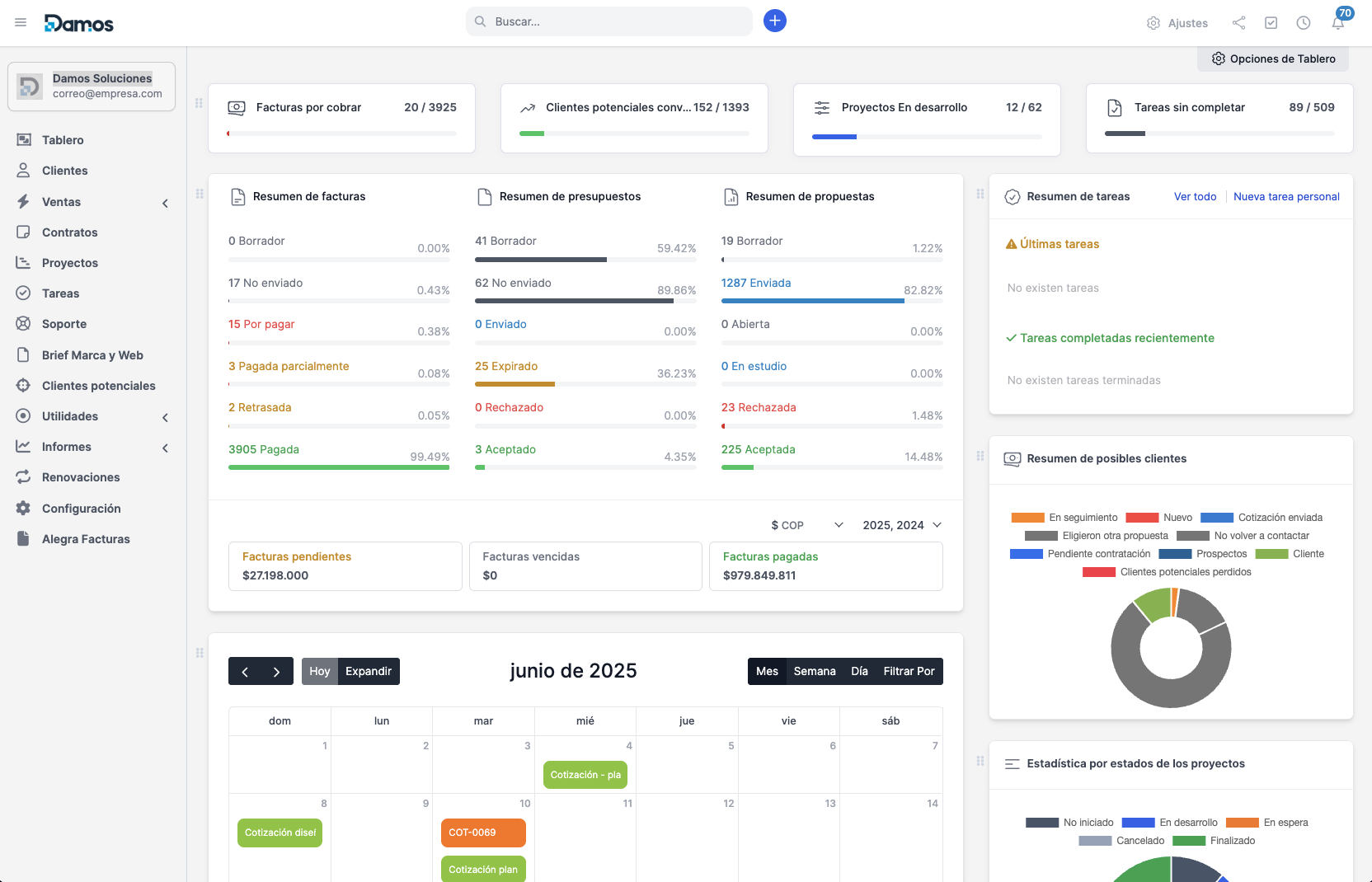The image size is (1372, 882).
Task: Toggle En desarrollo legend in projects chart
Action: [x=1170, y=823]
